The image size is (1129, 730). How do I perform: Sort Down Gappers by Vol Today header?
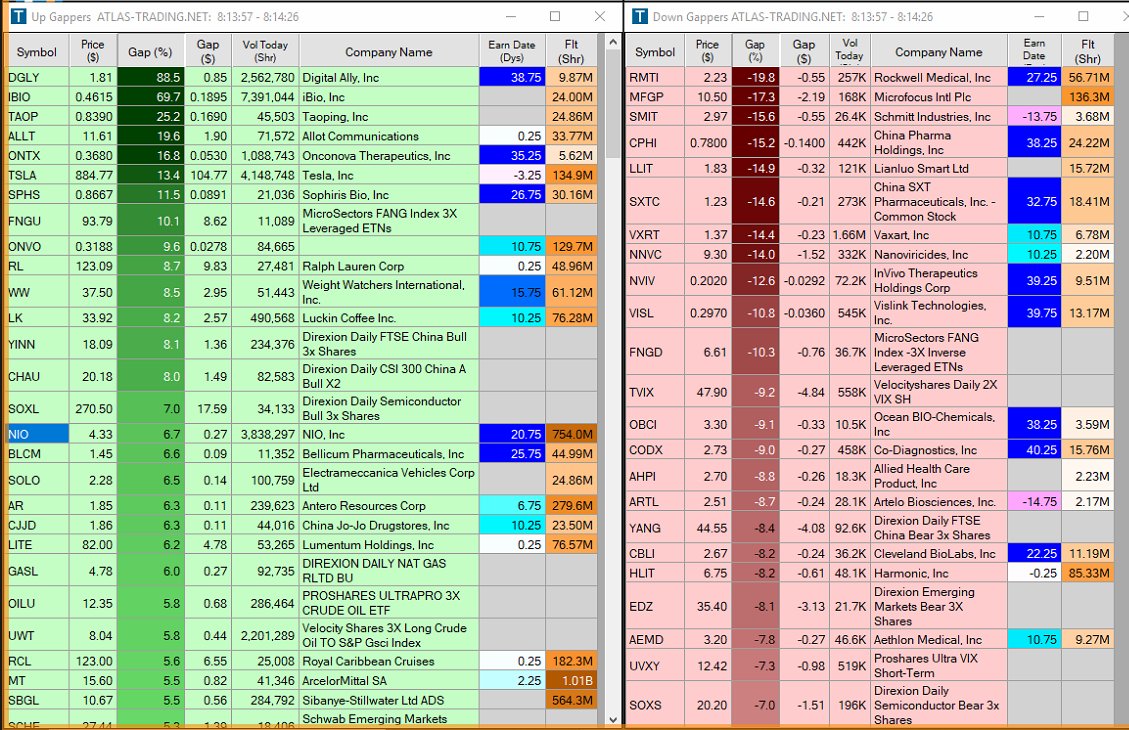(849, 52)
